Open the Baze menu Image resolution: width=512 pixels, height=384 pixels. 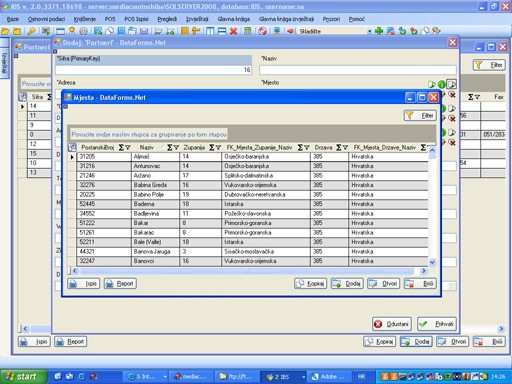point(13,19)
